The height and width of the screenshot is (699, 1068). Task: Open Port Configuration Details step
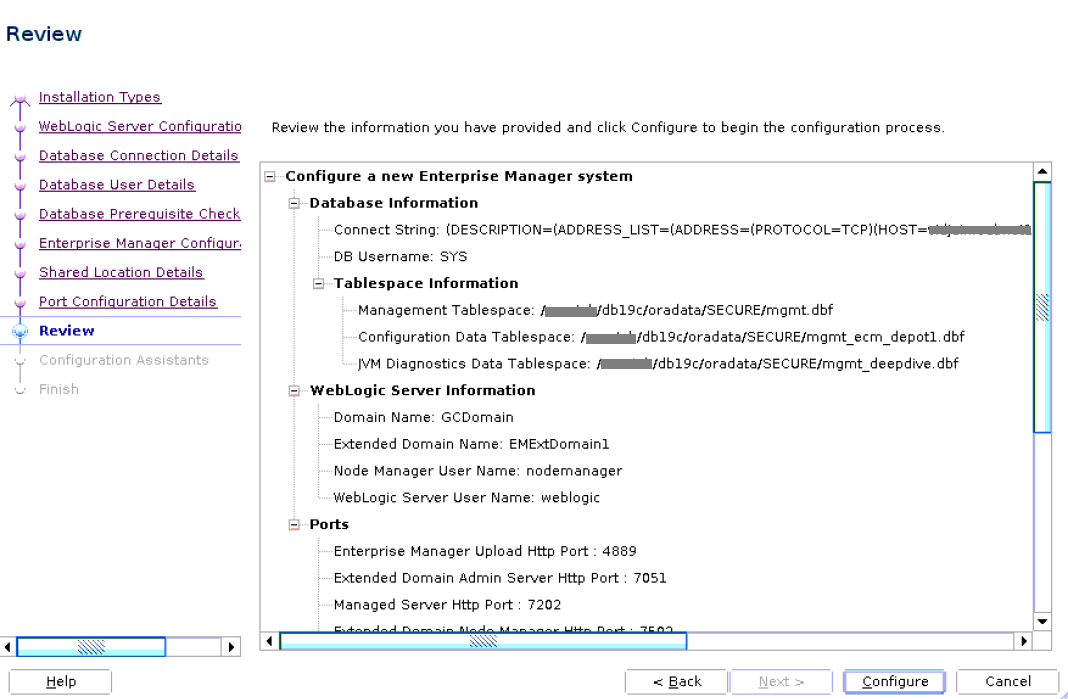click(x=127, y=302)
